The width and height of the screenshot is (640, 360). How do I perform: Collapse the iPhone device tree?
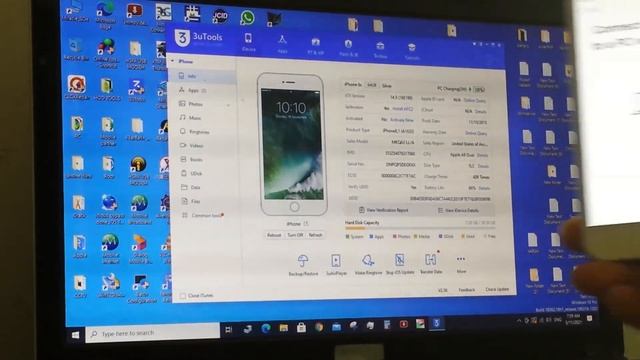(x=173, y=61)
